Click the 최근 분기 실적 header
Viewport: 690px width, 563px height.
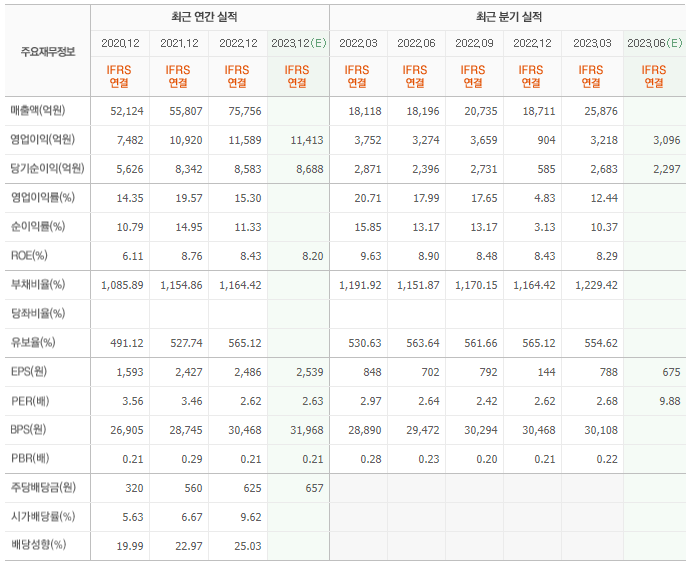click(509, 17)
